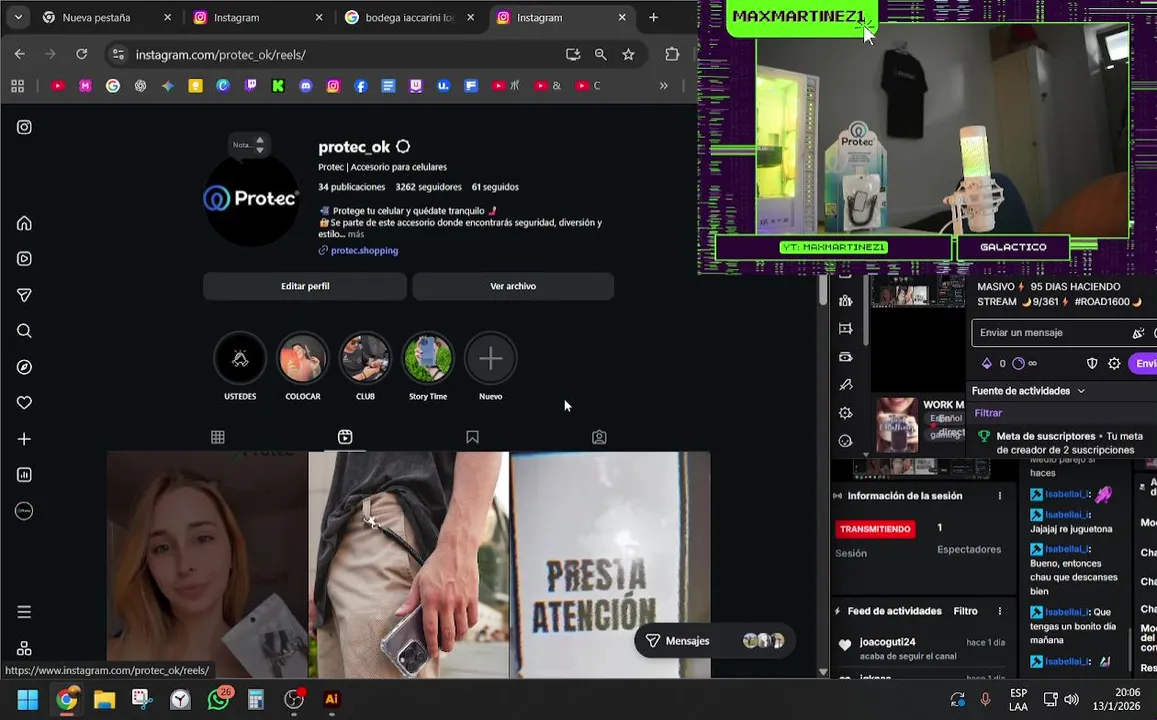The image size is (1157, 720).
Task: Open the tab search dropdown arrow
Action: pos(18,17)
